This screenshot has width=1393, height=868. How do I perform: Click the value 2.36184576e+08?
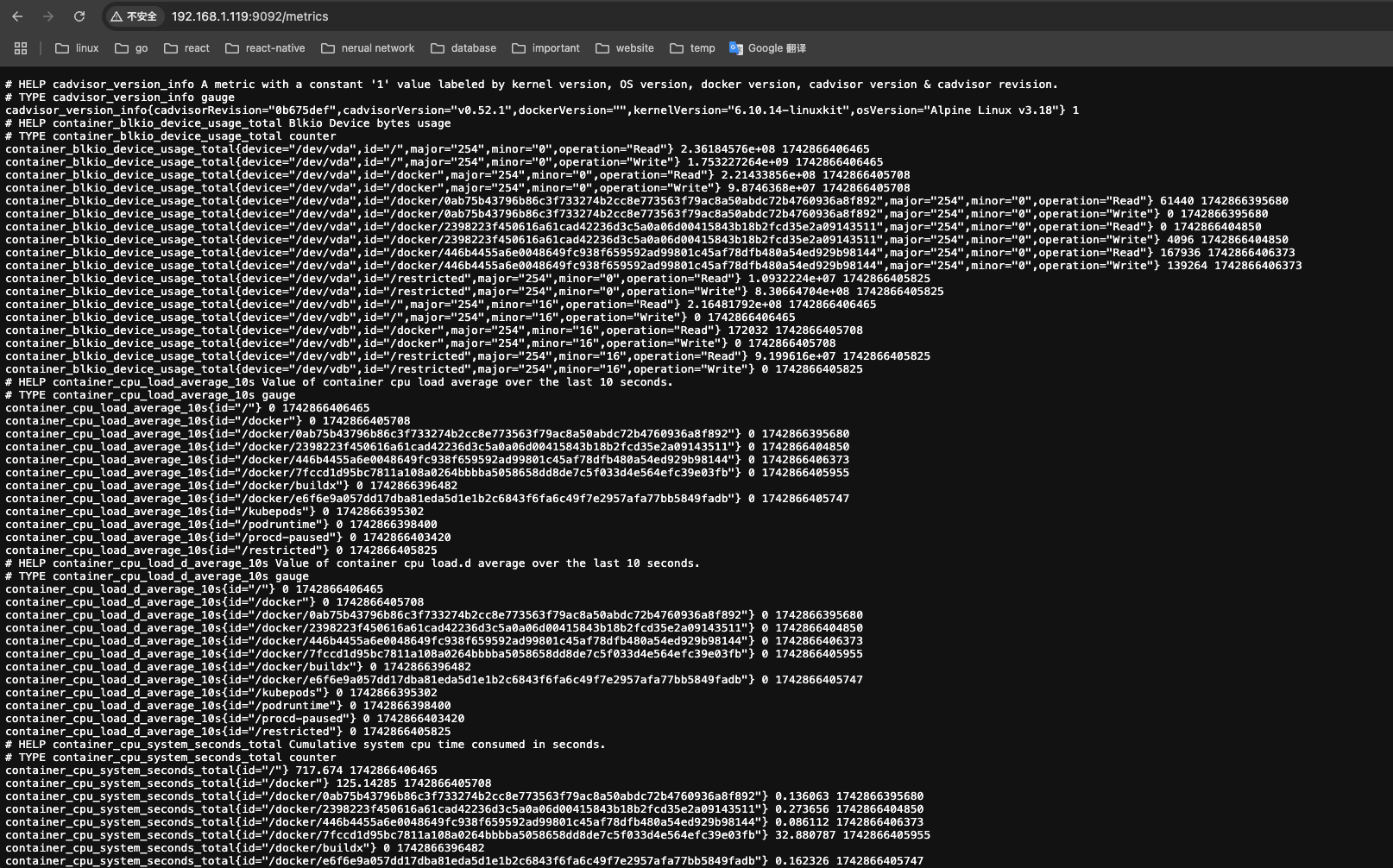click(x=728, y=149)
